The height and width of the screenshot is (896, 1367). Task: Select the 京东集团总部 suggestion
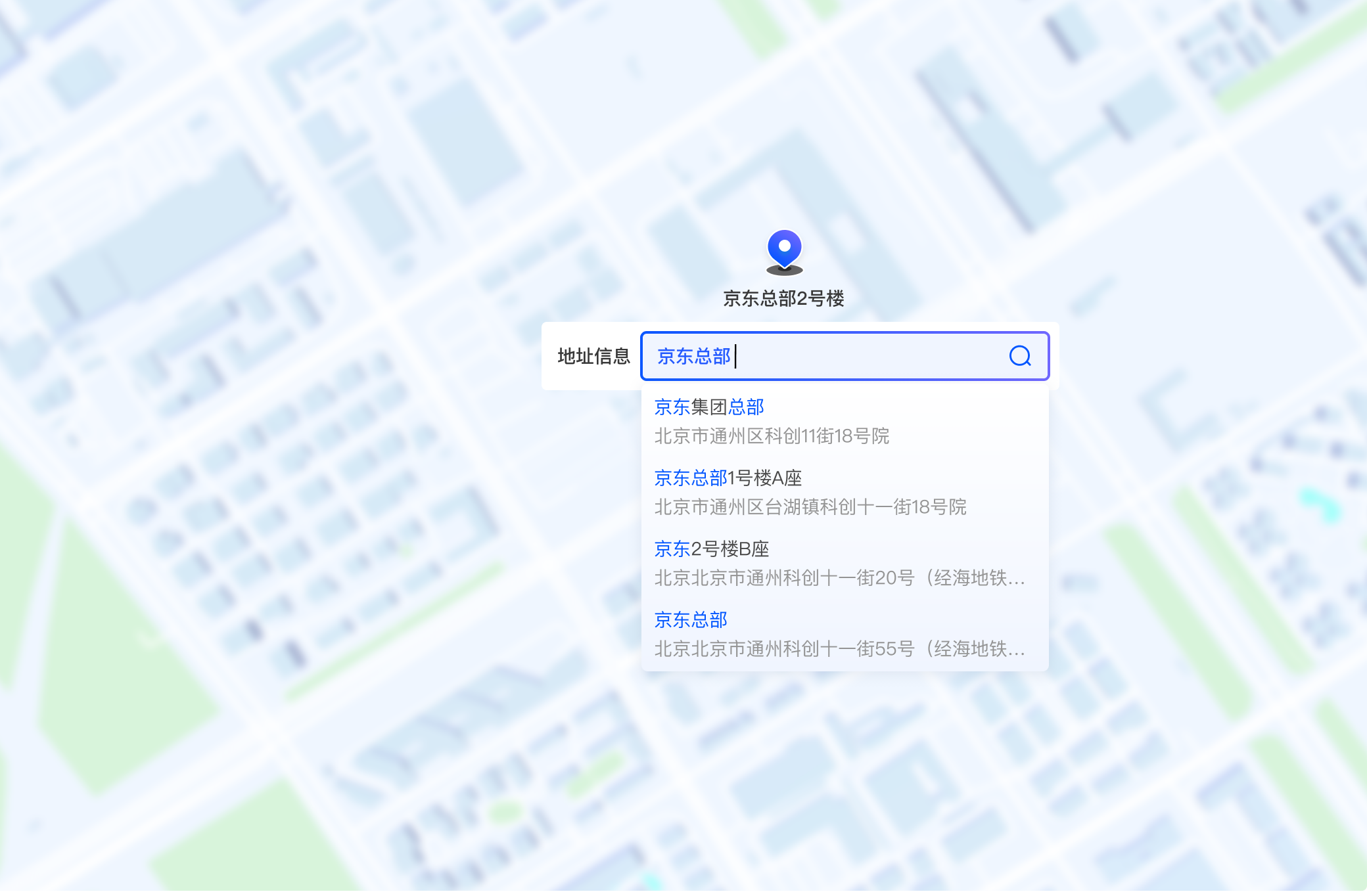pyautogui.click(x=709, y=407)
